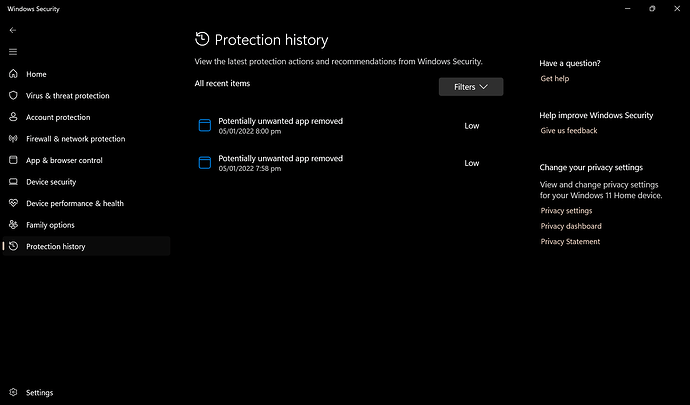Click the Settings gear icon
This screenshot has height=405, width=690.
13,392
